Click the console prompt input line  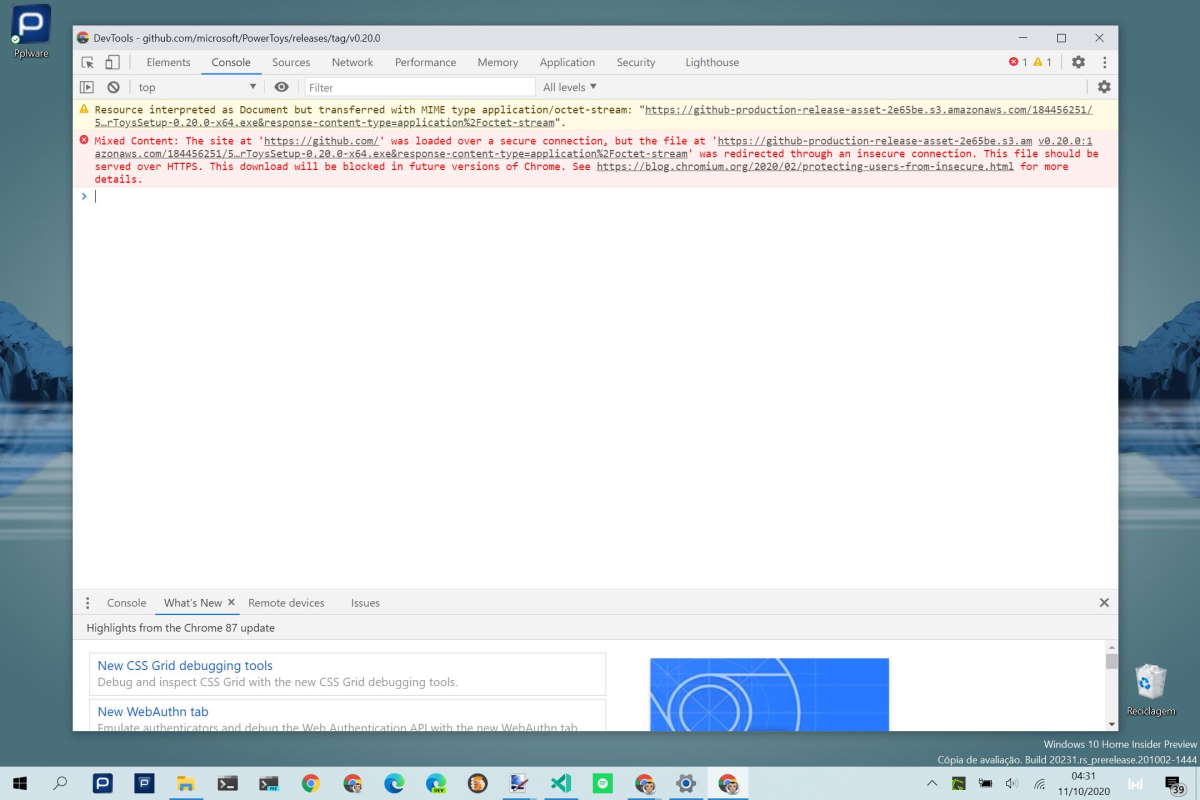coord(600,197)
